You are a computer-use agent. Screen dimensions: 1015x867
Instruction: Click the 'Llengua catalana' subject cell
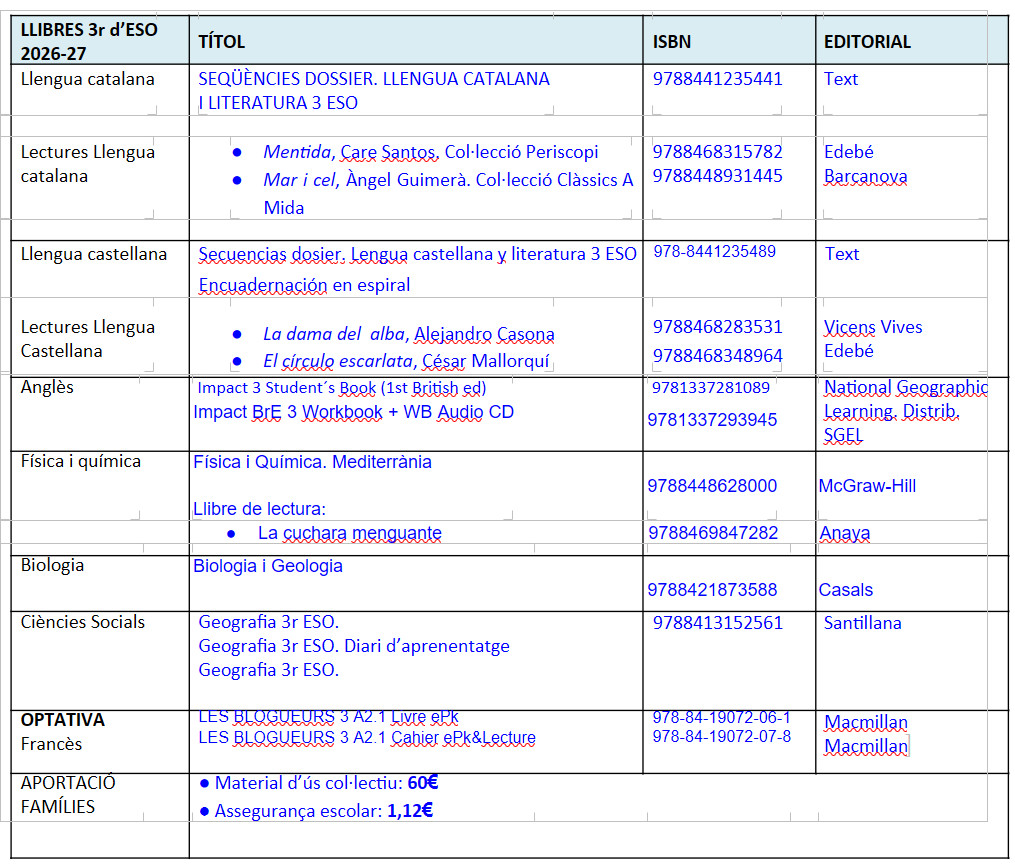pyautogui.click(x=87, y=79)
